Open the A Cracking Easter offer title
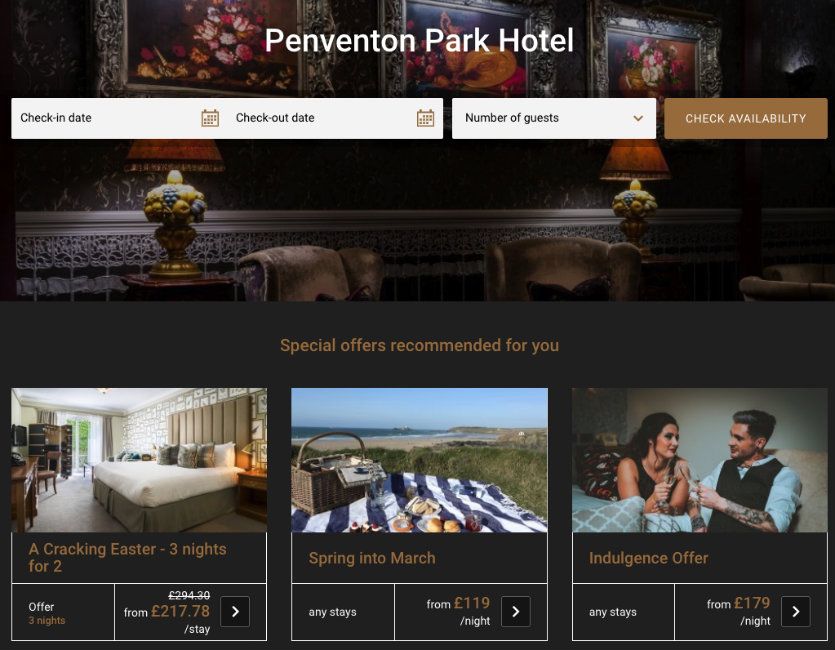Image resolution: width=835 pixels, height=650 pixels. 127,557
